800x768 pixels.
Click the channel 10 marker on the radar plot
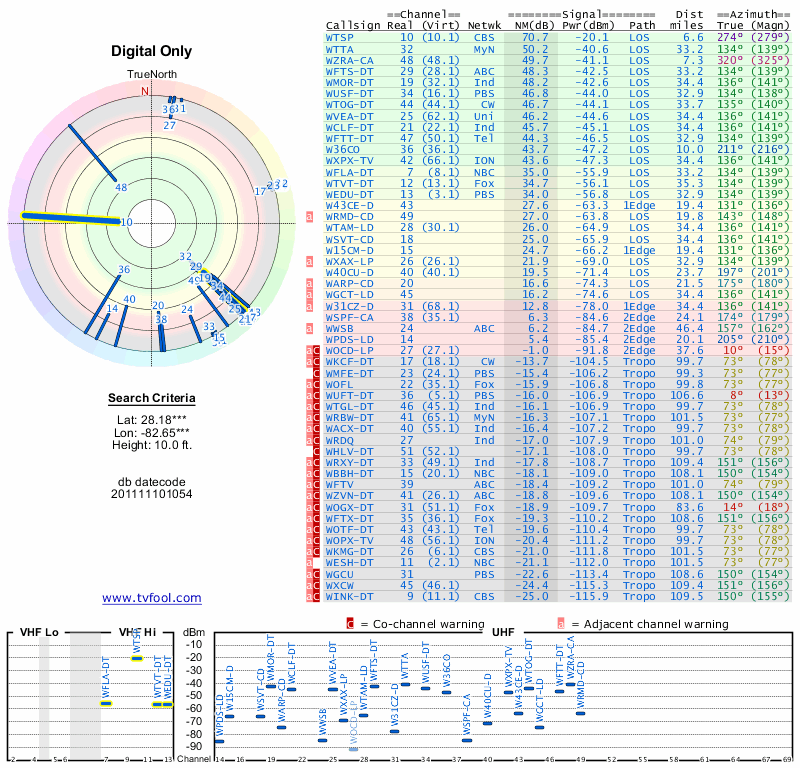126,222
